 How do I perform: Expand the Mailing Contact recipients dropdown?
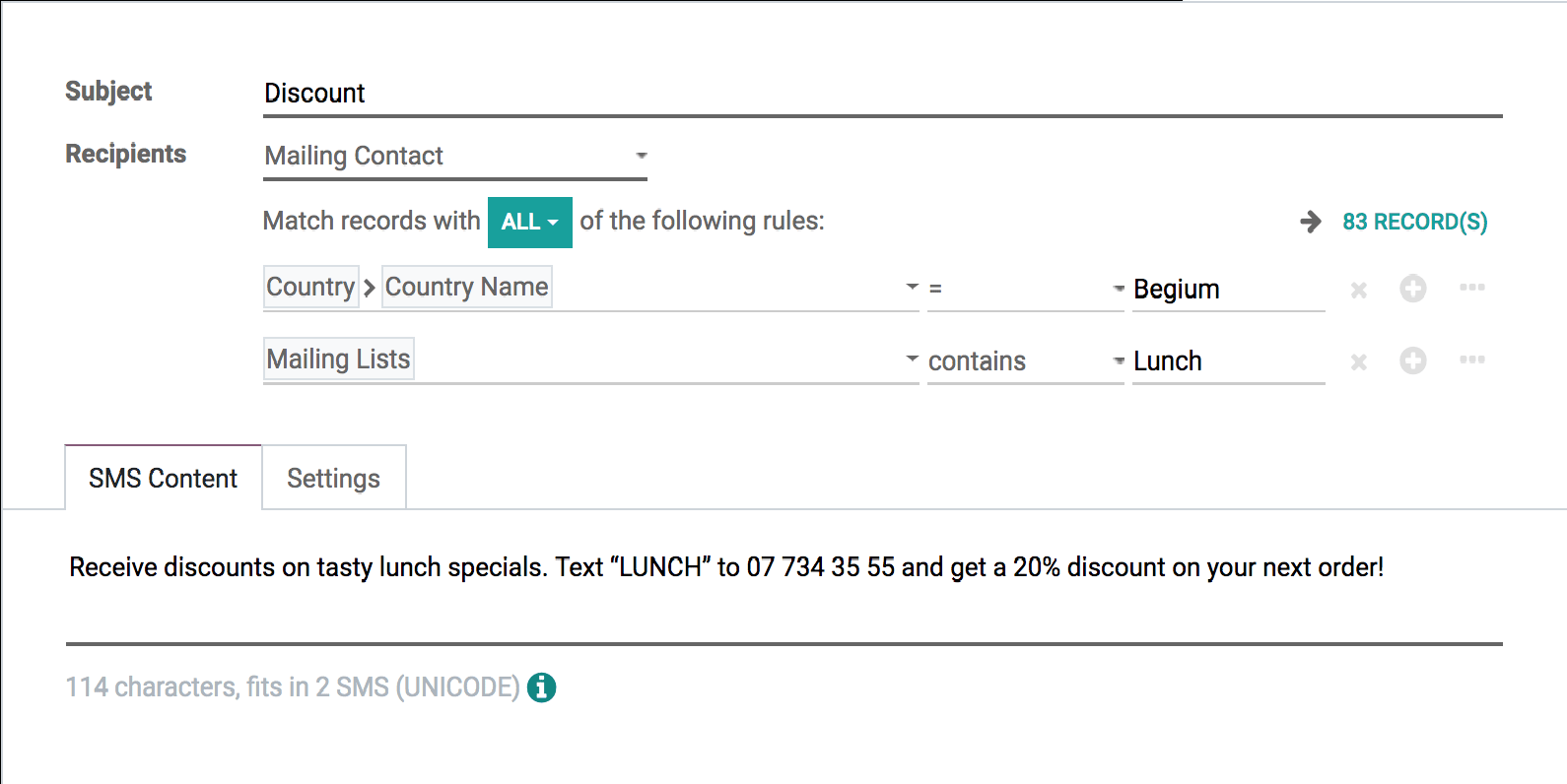[x=455, y=156]
